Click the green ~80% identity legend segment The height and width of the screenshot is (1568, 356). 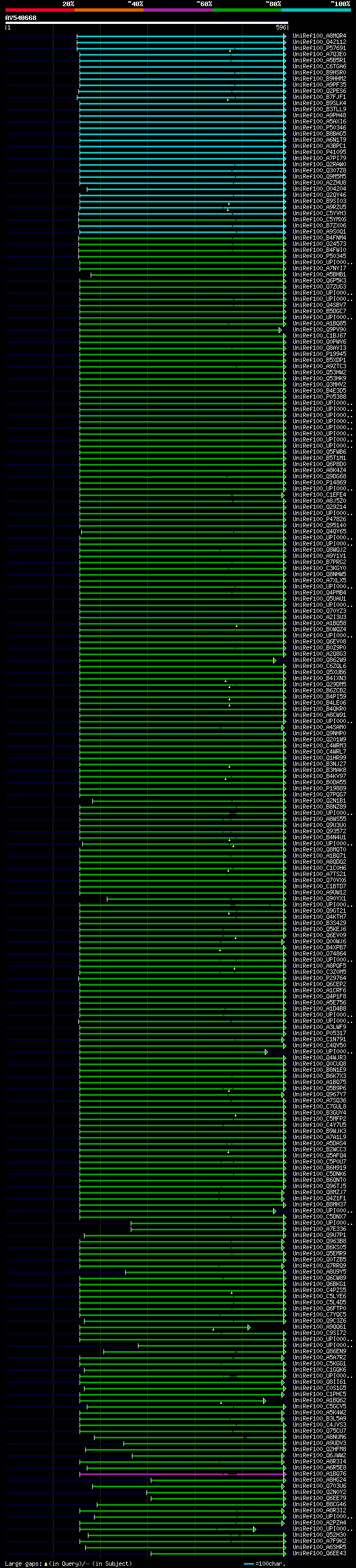click(x=247, y=10)
